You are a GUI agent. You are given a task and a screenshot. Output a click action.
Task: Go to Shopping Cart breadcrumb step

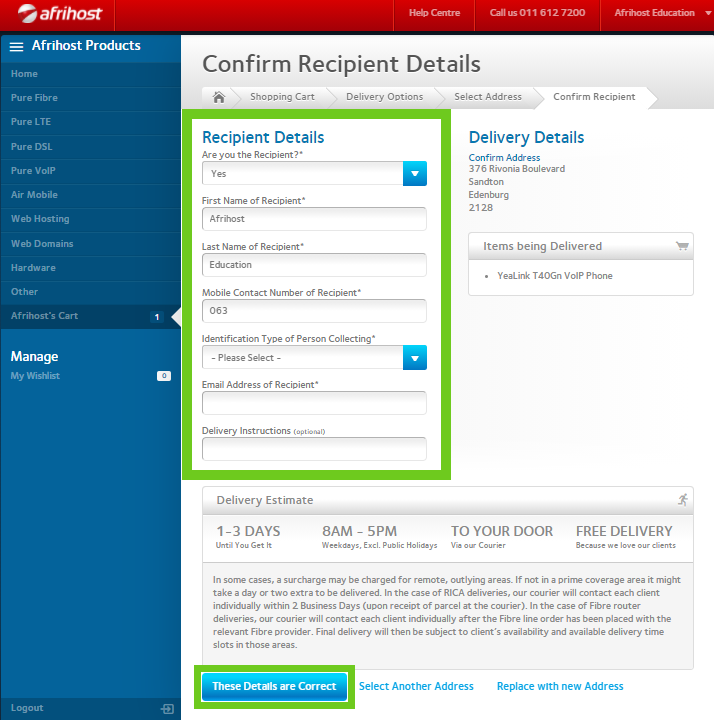(282, 97)
